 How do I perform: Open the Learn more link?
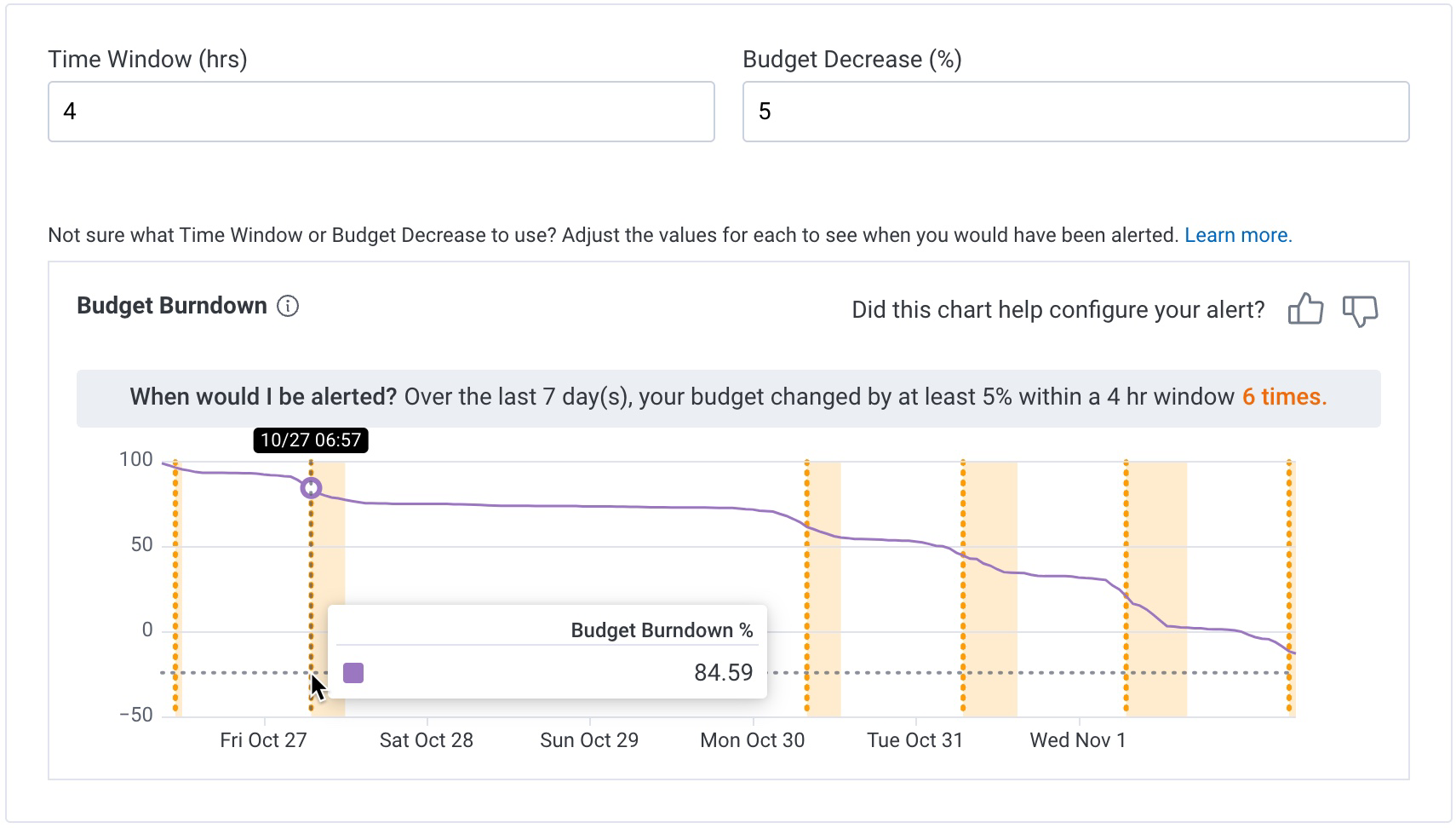pos(1238,235)
